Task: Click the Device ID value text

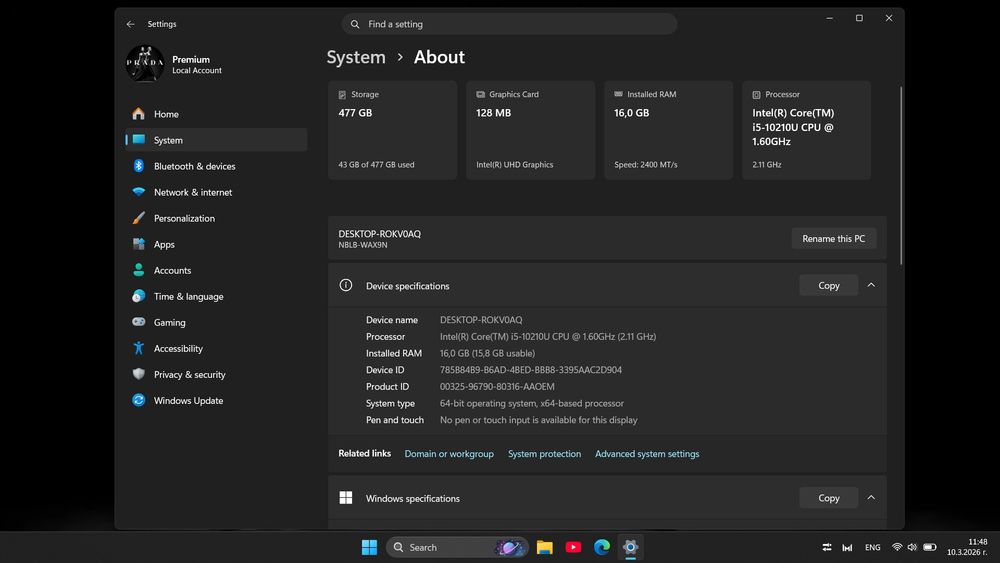Action: click(531, 370)
